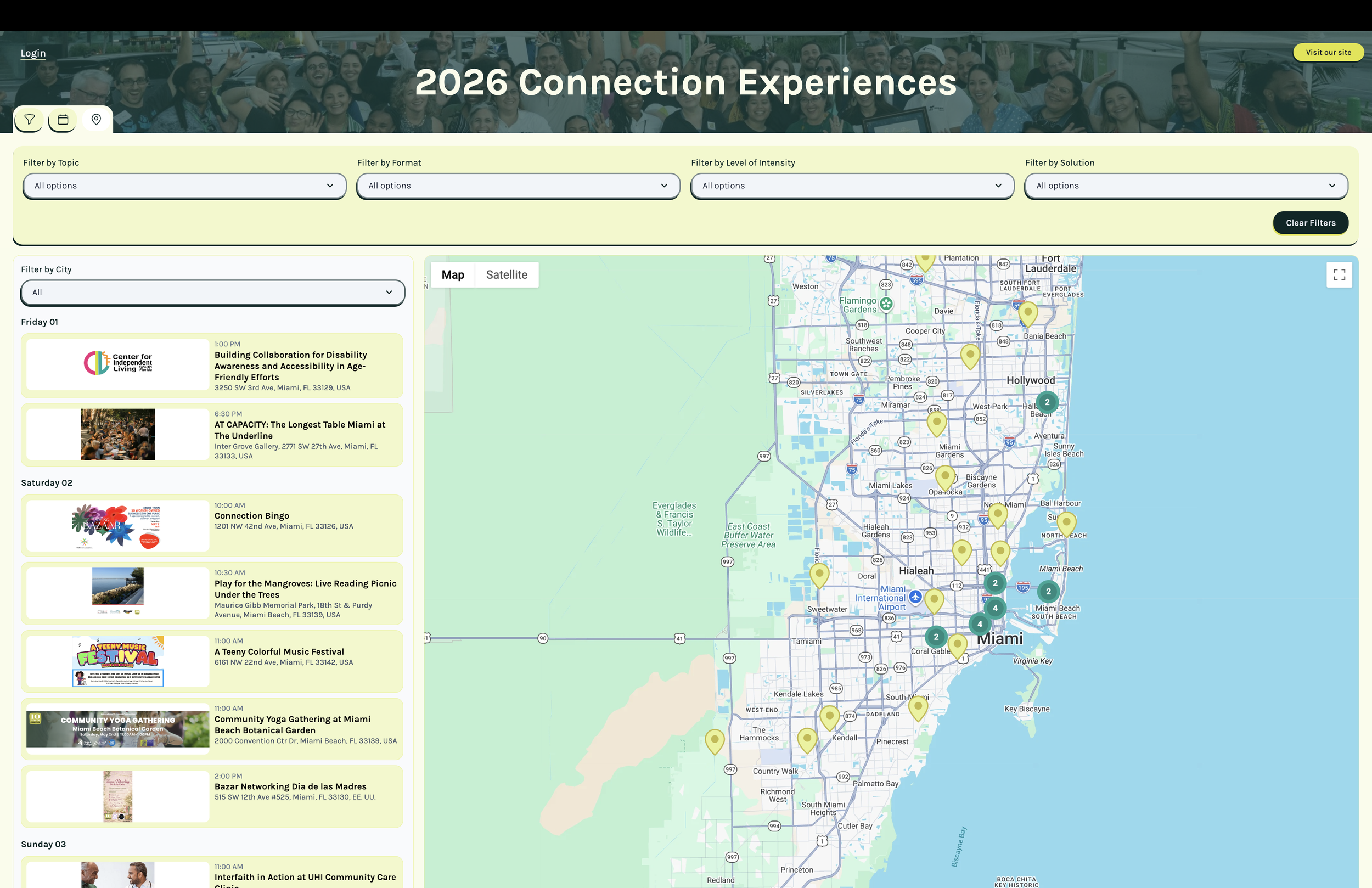This screenshot has height=888, width=1372.
Task: Click the '6161 NW 22nd Ave' address text
Action: (x=284, y=662)
